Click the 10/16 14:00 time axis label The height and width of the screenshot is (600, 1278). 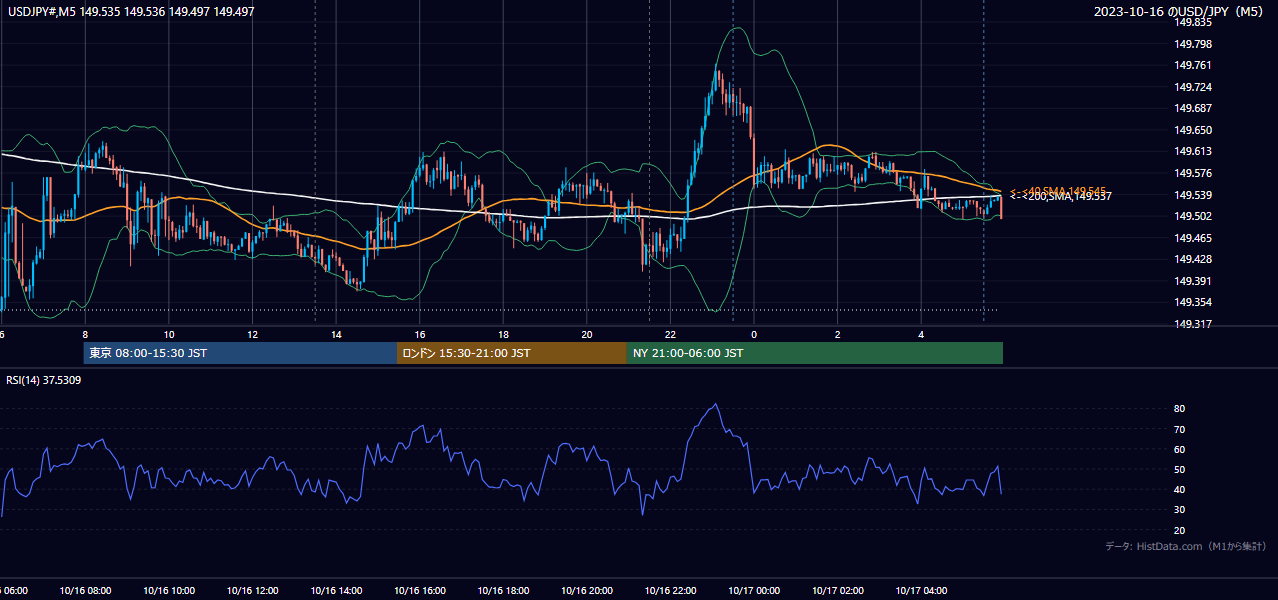coord(336,591)
